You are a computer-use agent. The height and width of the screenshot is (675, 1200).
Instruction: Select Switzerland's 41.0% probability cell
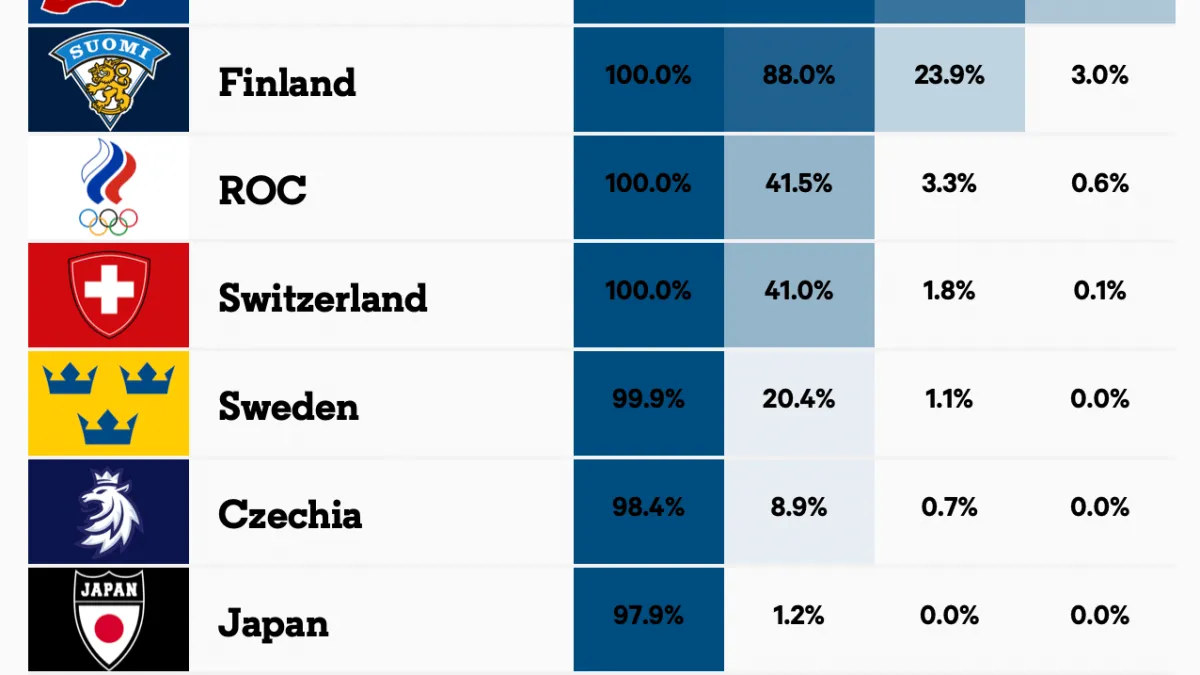[799, 291]
